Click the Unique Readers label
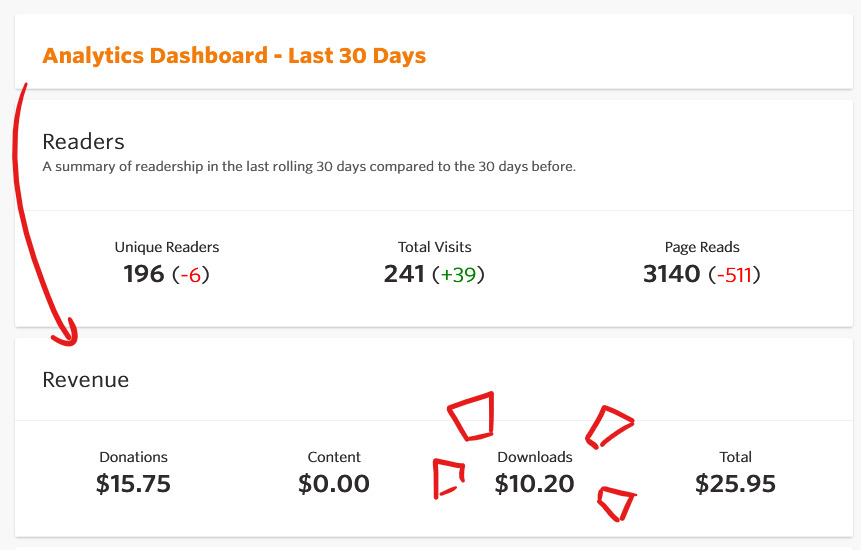The width and height of the screenshot is (861, 550). click(167, 248)
